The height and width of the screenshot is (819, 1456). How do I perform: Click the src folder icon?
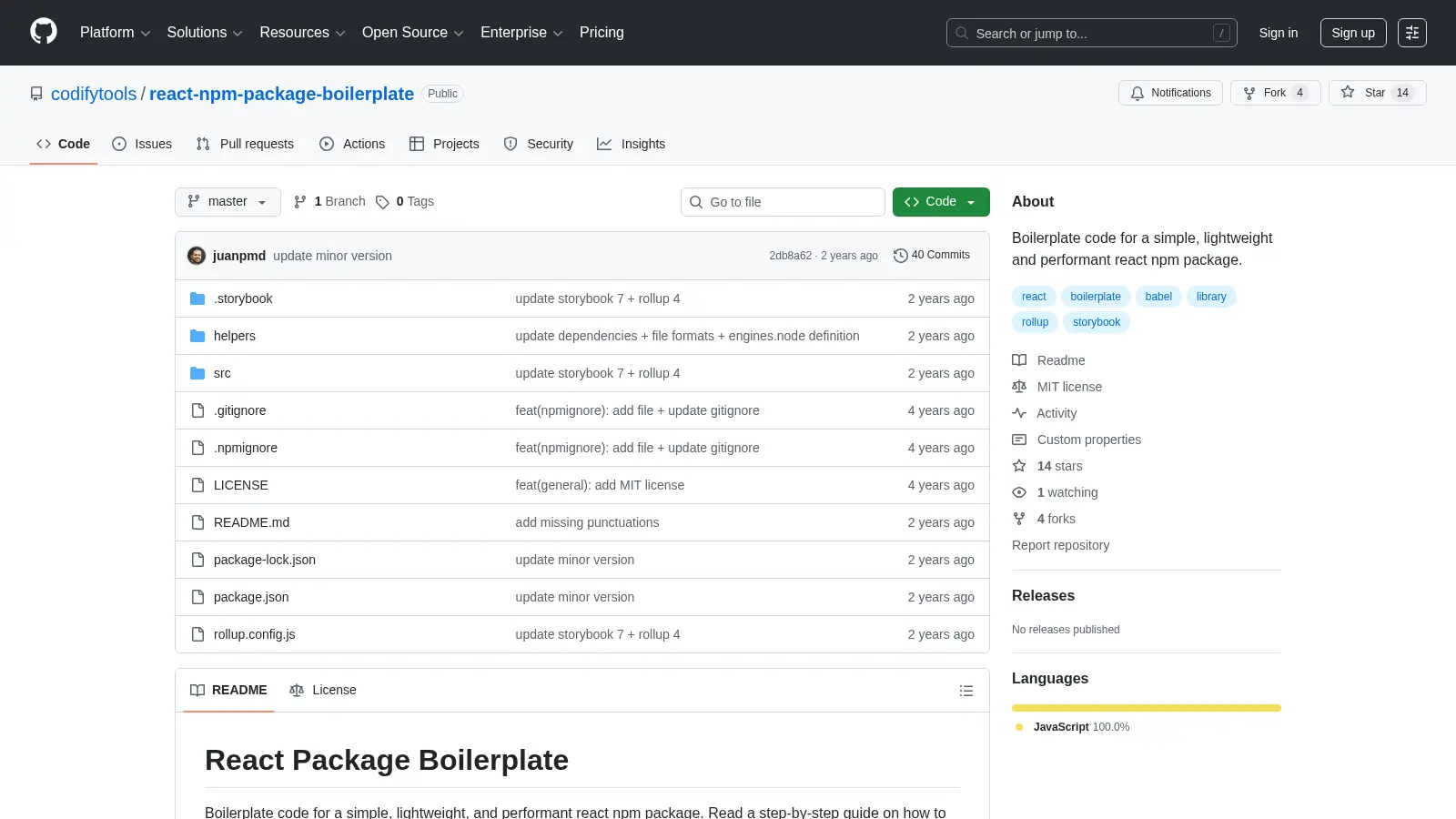click(197, 373)
